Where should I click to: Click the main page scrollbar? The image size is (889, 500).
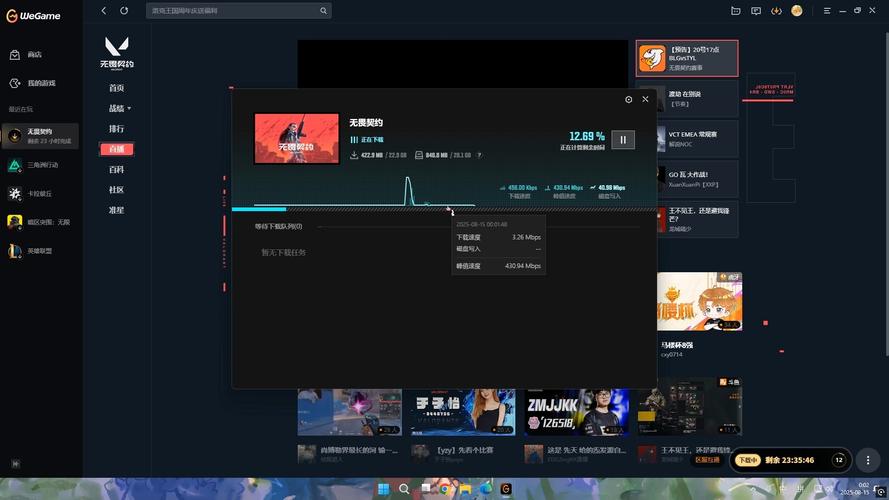[886, 194]
